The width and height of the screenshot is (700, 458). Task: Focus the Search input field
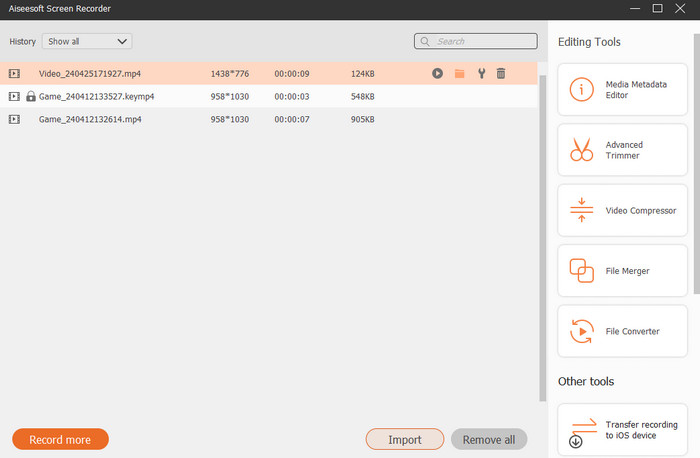475,42
